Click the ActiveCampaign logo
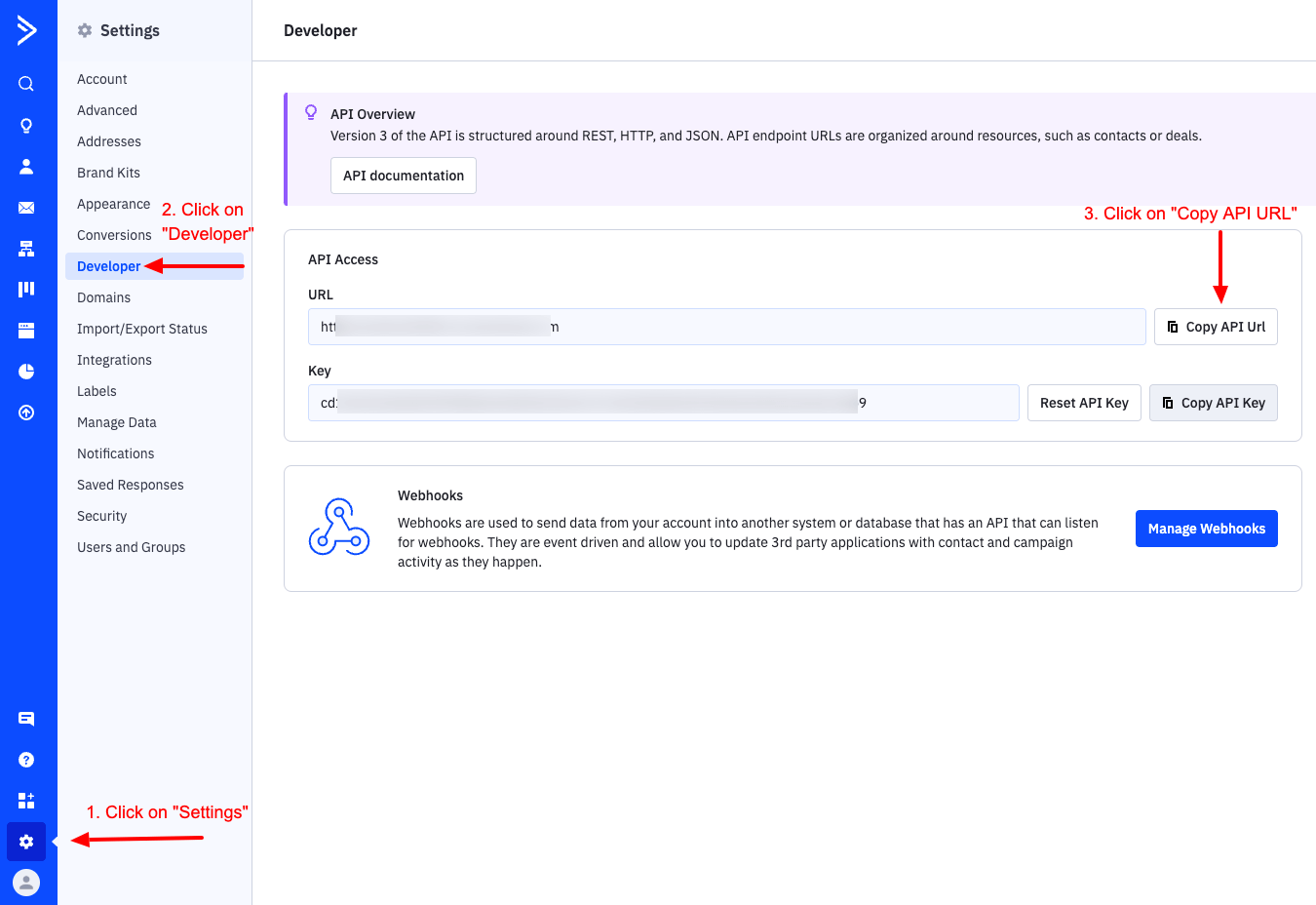This screenshot has height=905, width=1316. click(x=26, y=30)
